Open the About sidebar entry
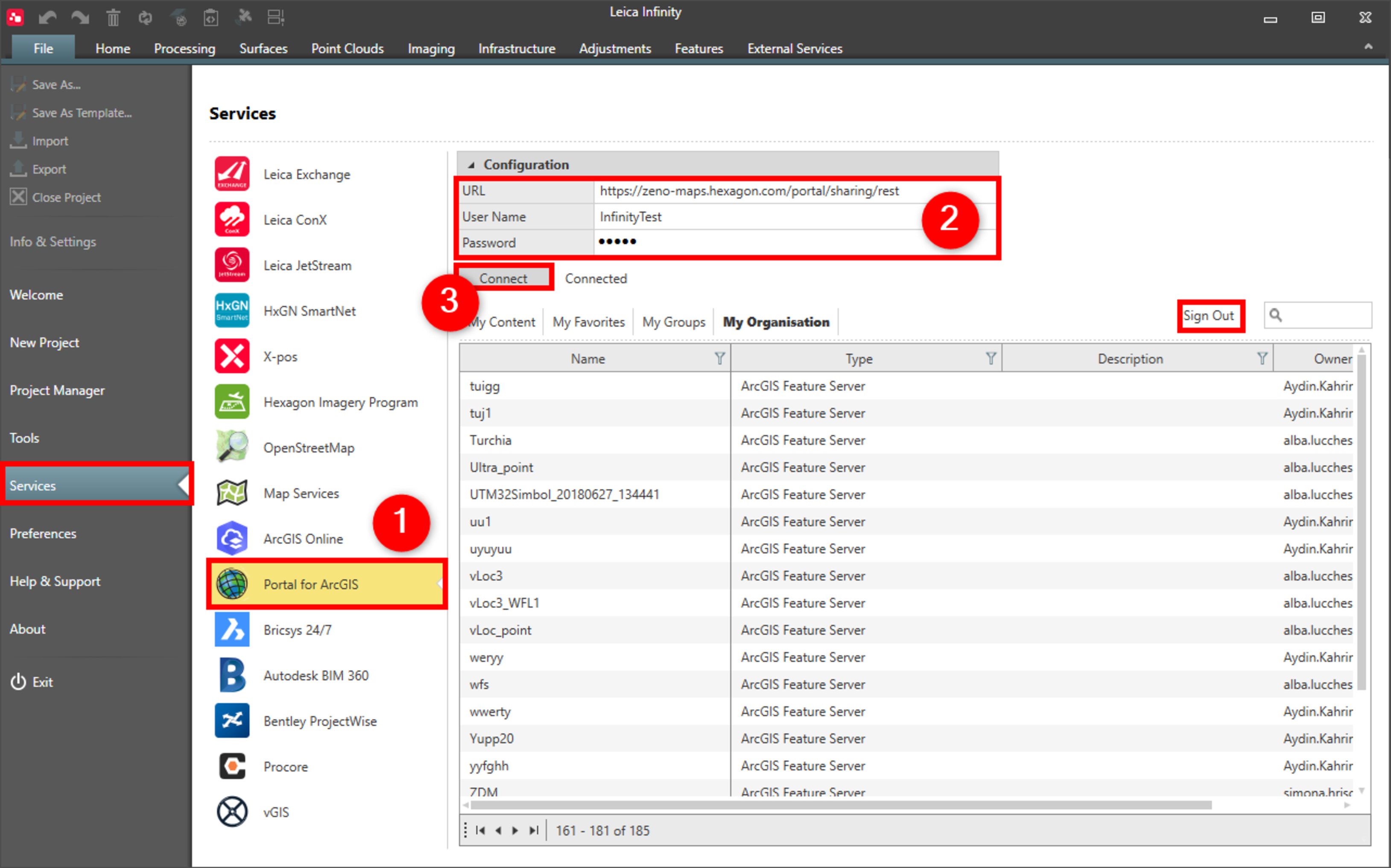The height and width of the screenshot is (868, 1391). coord(27,628)
